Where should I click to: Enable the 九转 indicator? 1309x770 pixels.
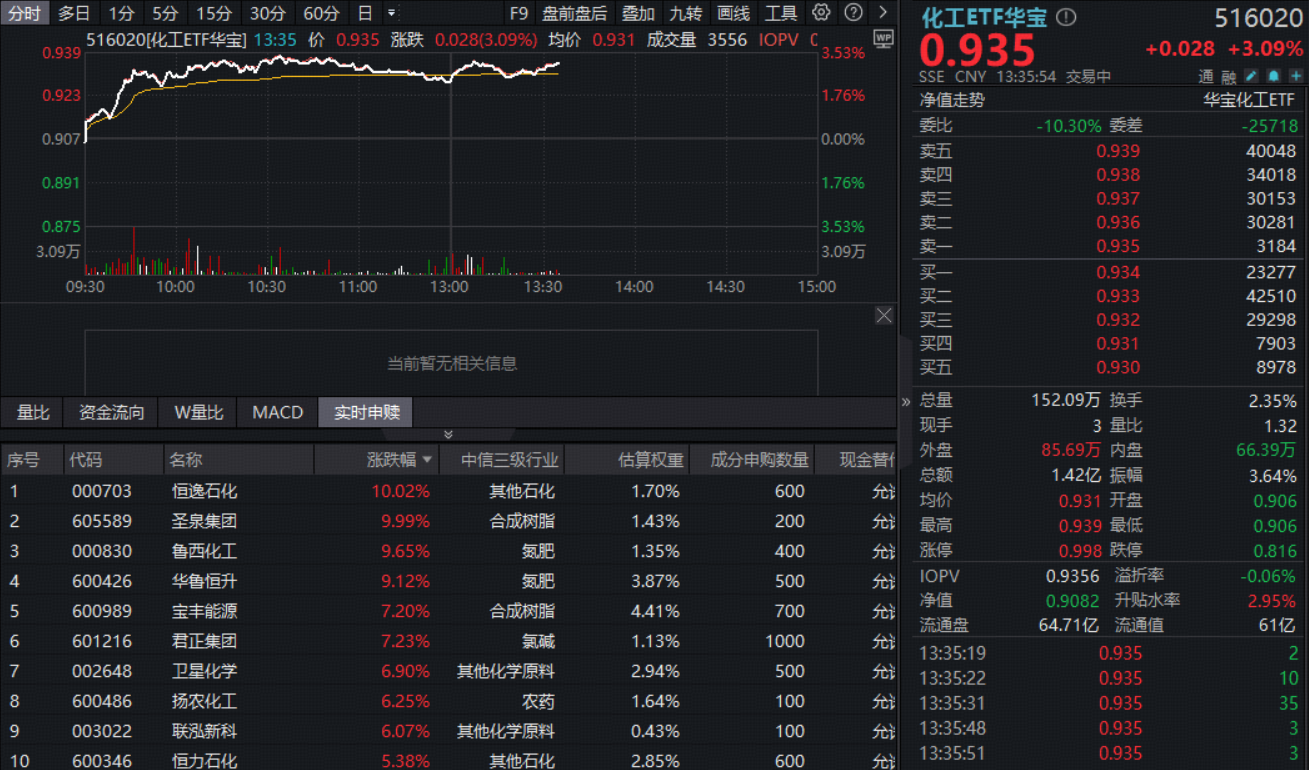coord(688,14)
